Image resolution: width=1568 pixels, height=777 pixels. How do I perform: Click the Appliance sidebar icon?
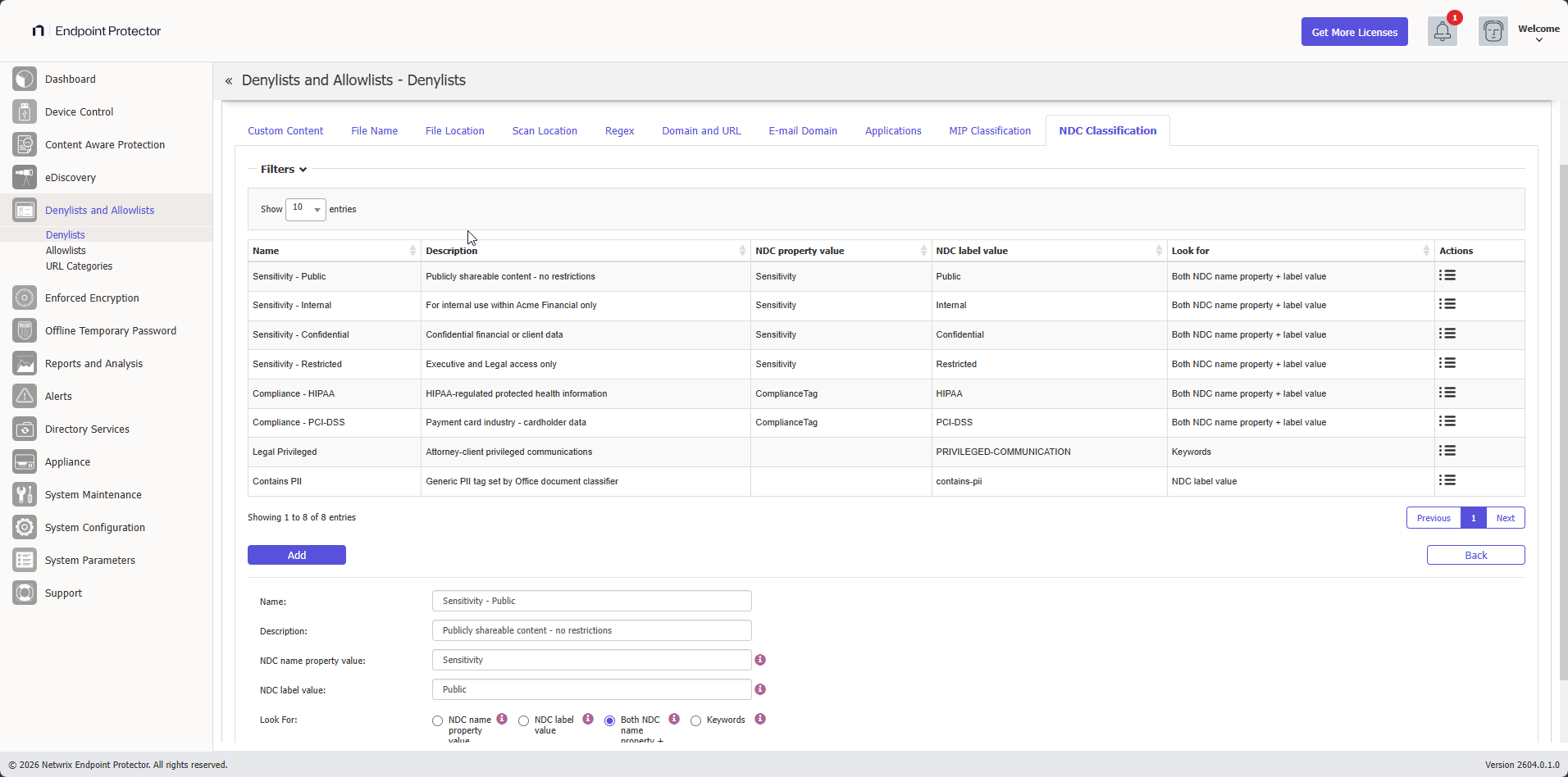point(25,461)
